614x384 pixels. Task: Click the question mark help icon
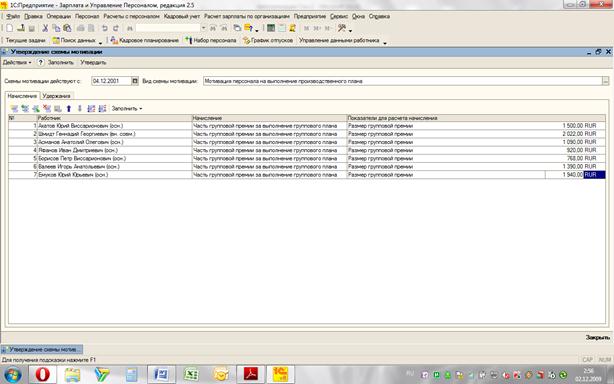(40, 63)
